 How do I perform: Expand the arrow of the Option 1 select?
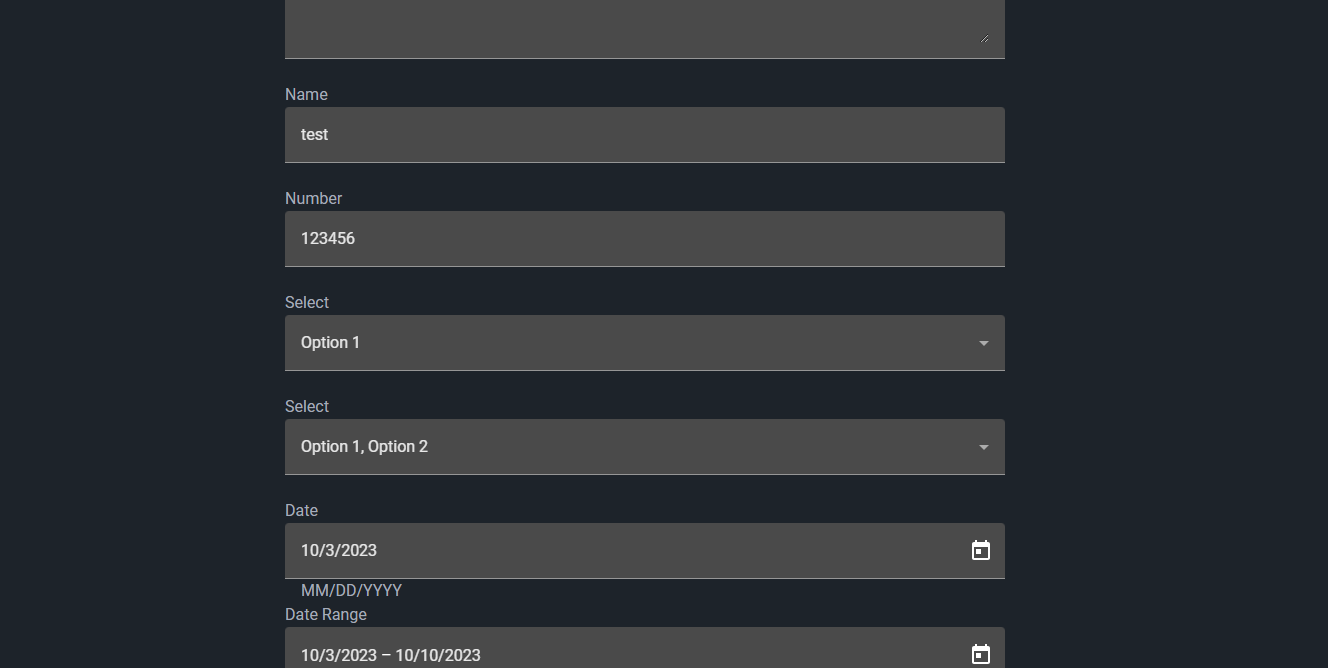pos(984,343)
